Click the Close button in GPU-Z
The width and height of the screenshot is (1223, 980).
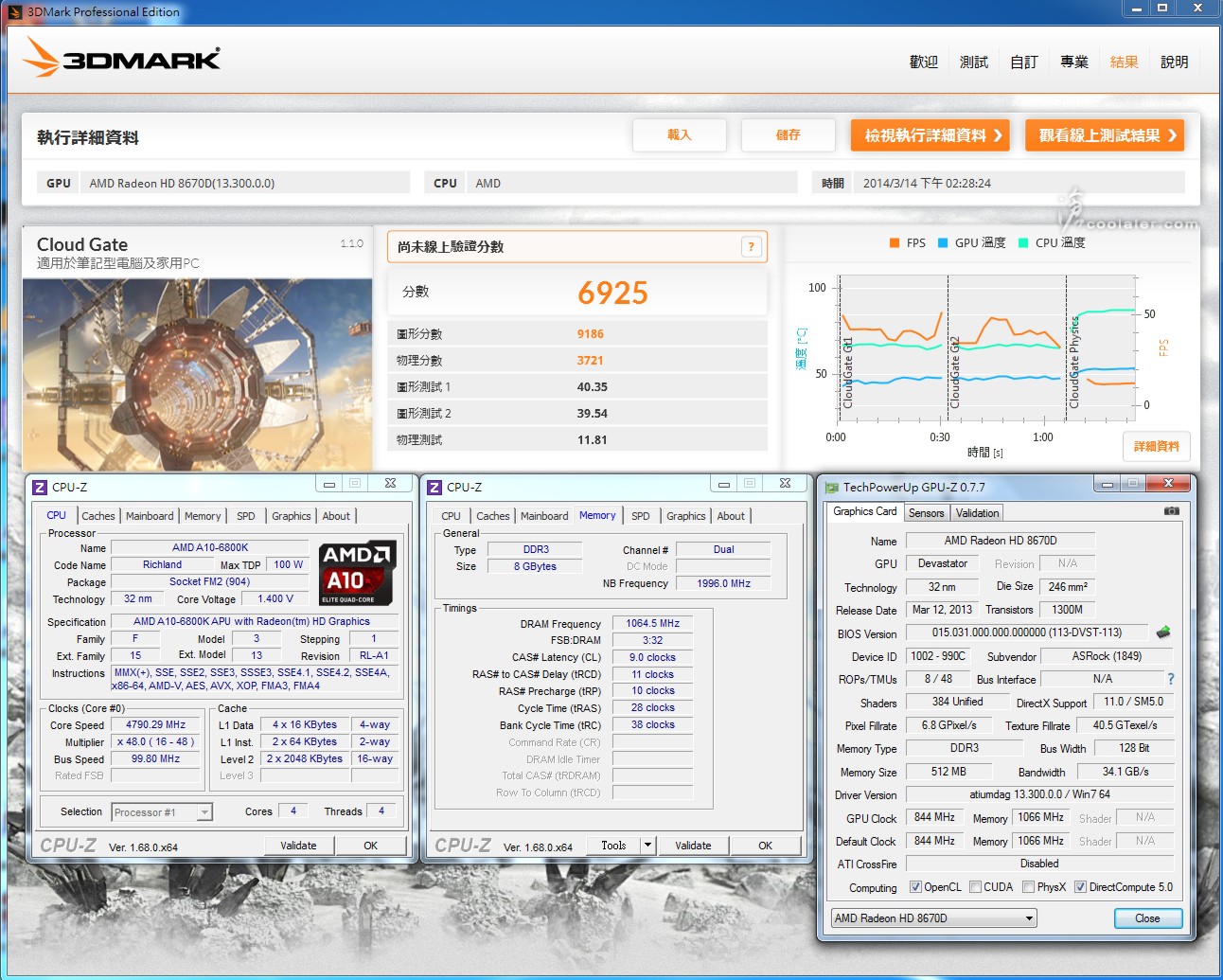(1147, 918)
